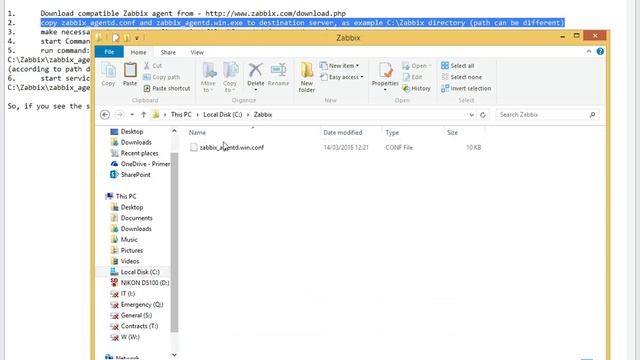The image size is (640, 360).
Task: Switch to the Share ribbon tab
Action: click(x=168, y=52)
